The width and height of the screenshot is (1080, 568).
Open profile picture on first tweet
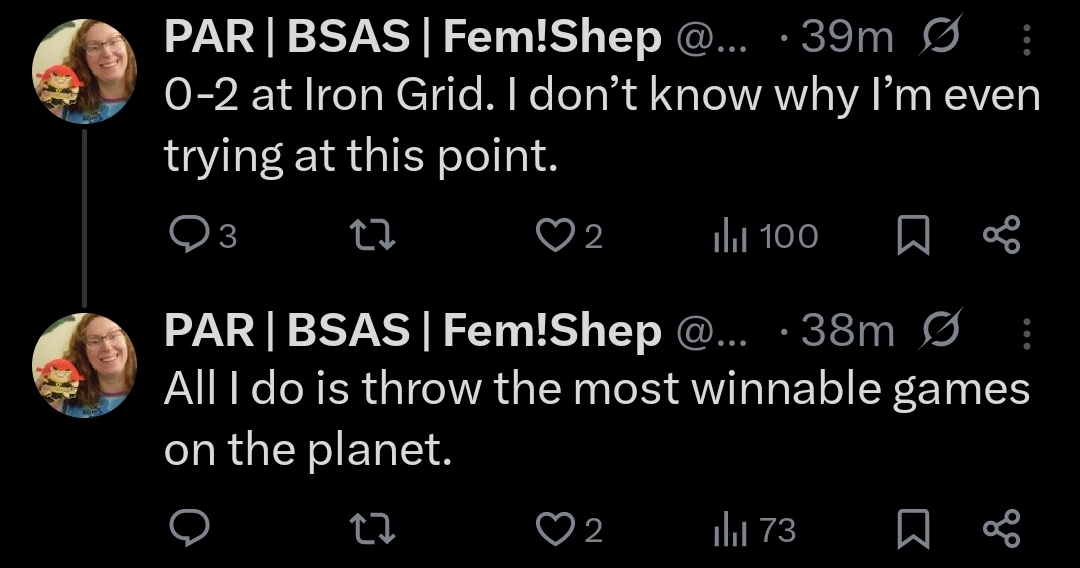tap(84, 71)
